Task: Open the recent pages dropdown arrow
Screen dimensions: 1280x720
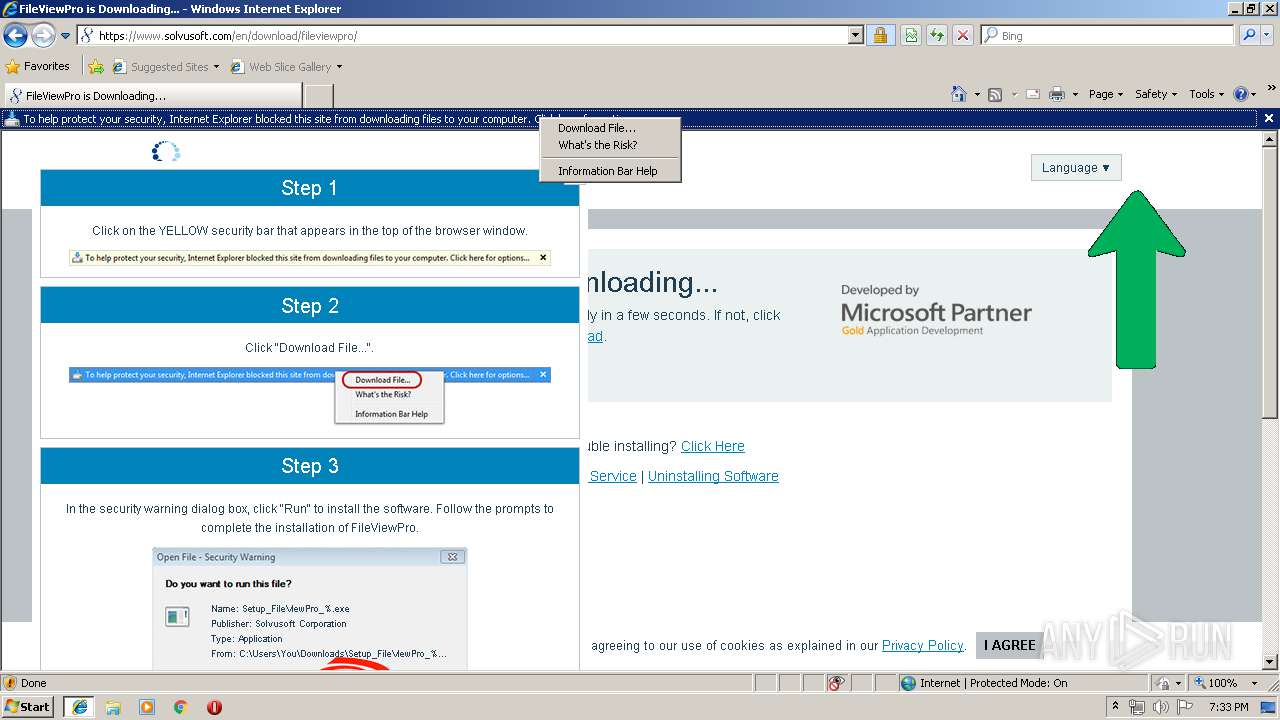Action: coord(66,36)
